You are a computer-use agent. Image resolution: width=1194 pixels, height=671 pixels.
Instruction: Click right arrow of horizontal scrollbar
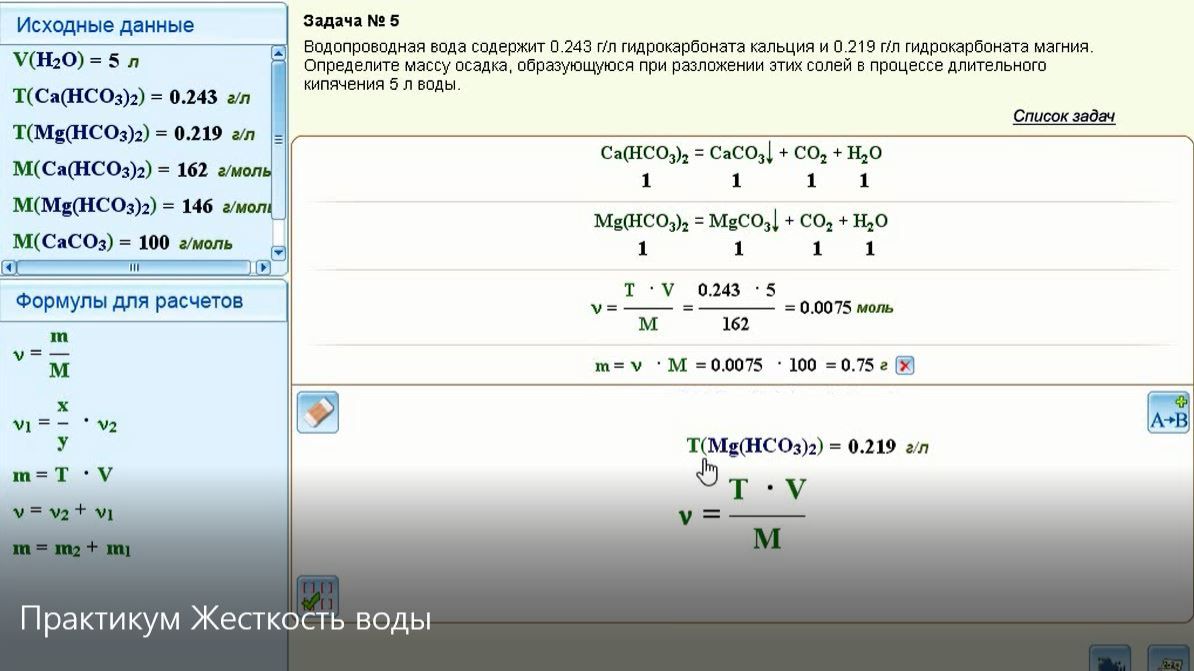pyautogui.click(x=263, y=267)
